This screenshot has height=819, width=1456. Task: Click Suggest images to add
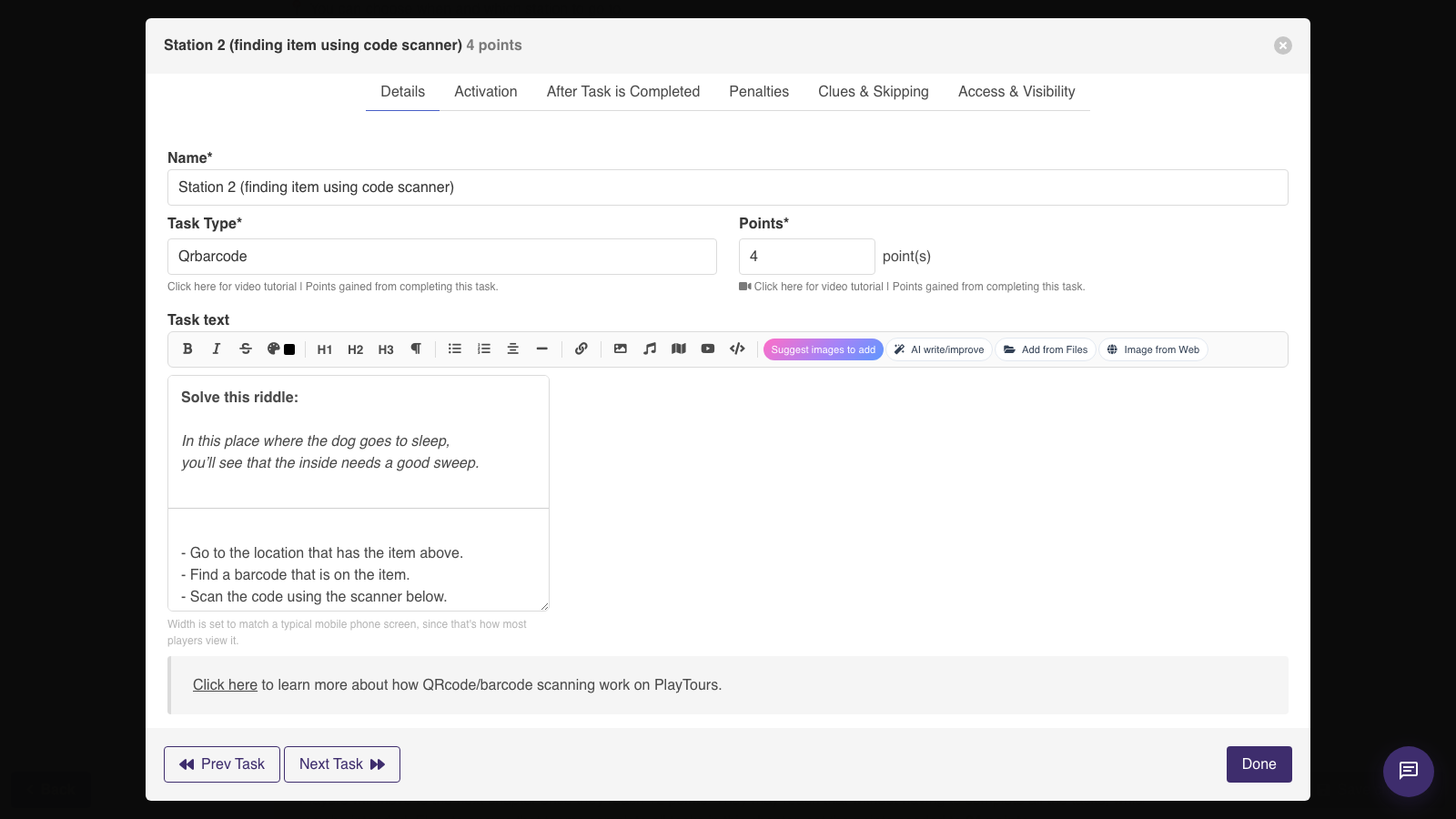(x=824, y=349)
